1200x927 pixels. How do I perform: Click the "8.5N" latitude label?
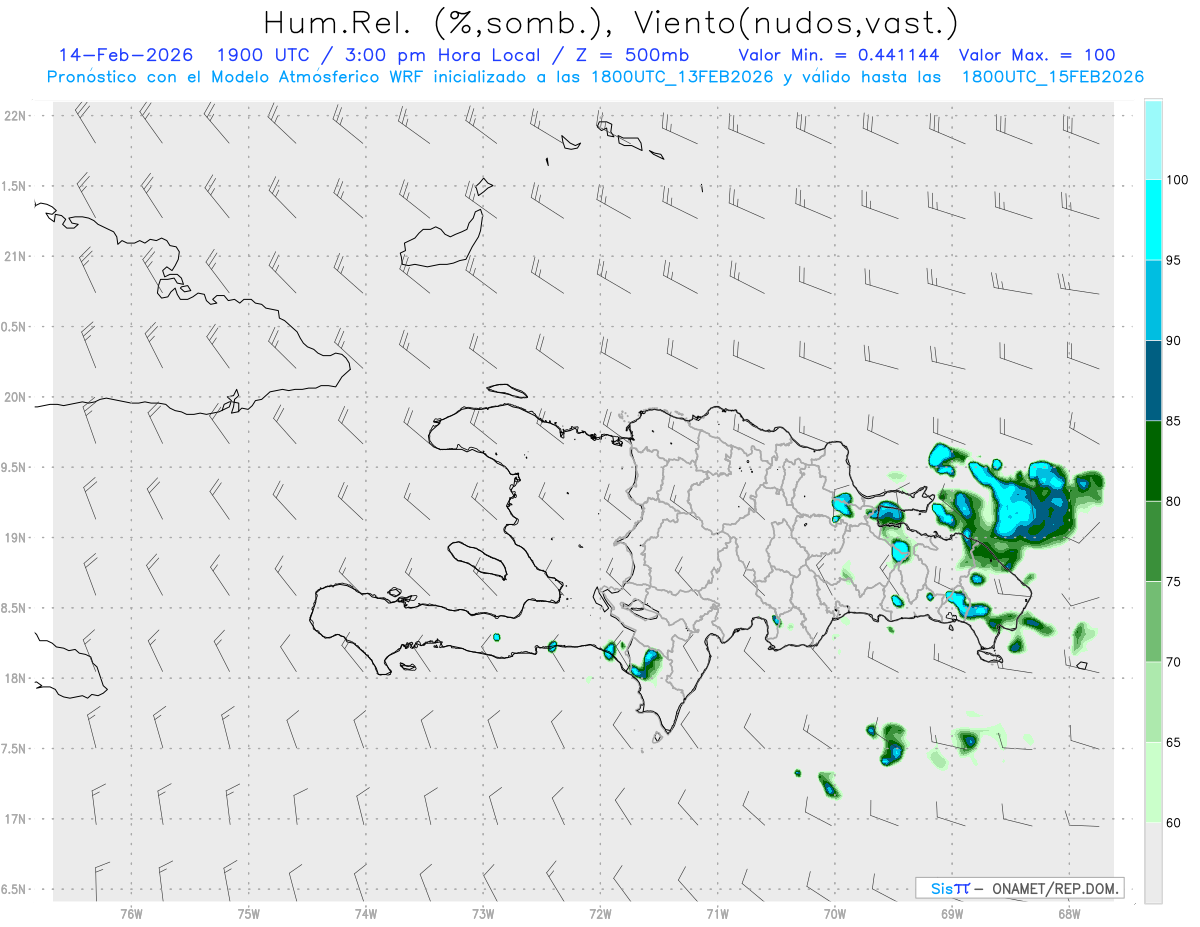click(x=14, y=608)
